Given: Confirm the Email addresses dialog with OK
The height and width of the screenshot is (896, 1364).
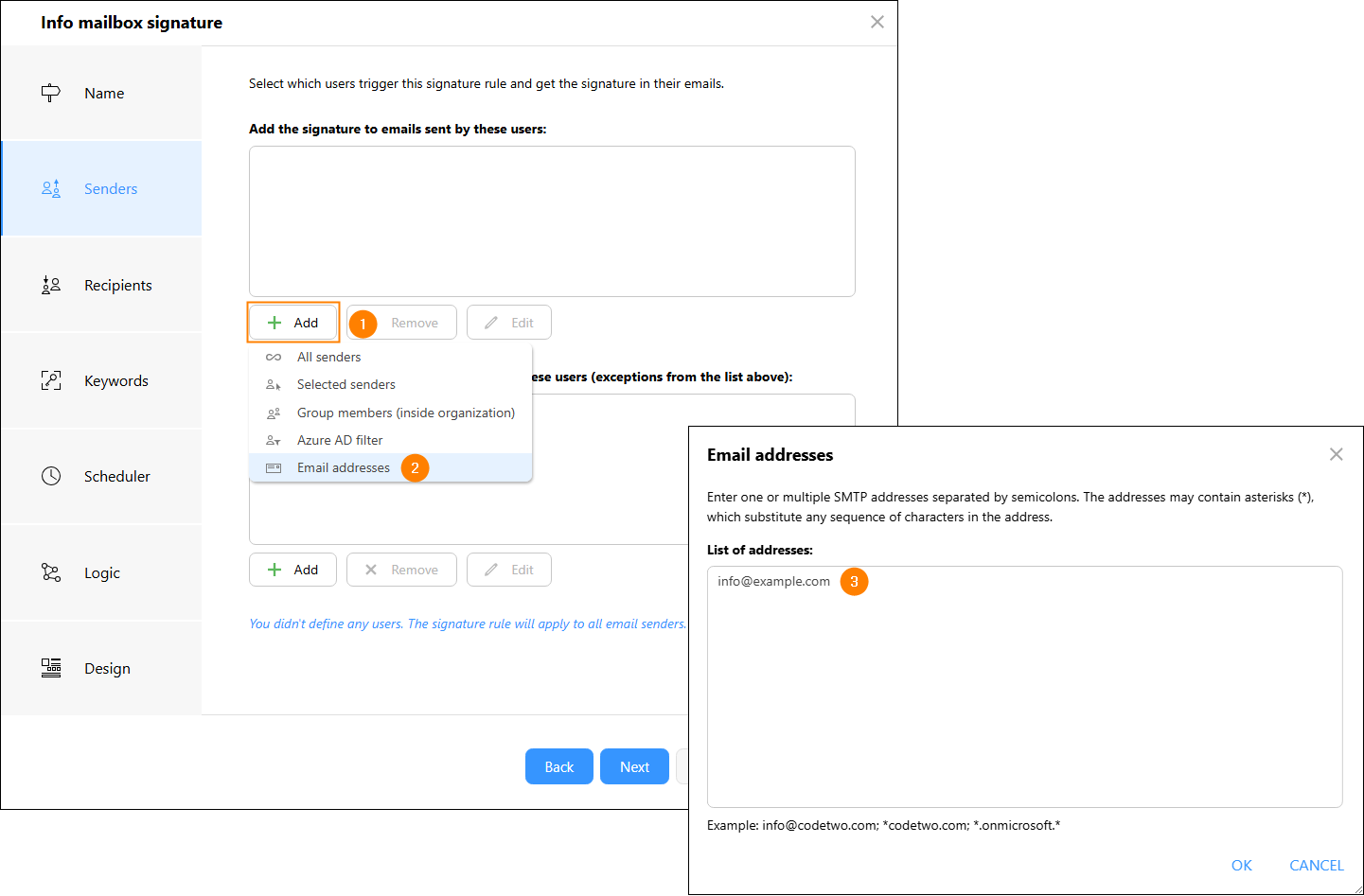Looking at the screenshot, I should pyautogui.click(x=1241, y=865).
